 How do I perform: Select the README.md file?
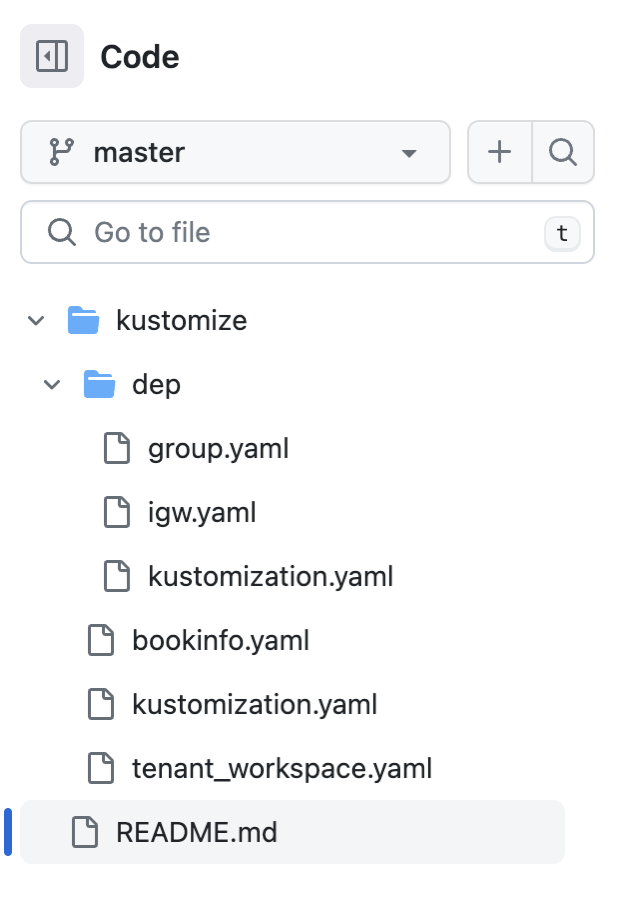[x=196, y=832]
